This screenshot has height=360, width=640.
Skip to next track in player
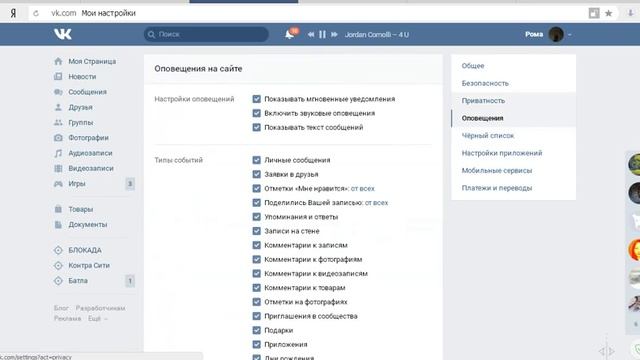pyautogui.click(x=334, y=35)
